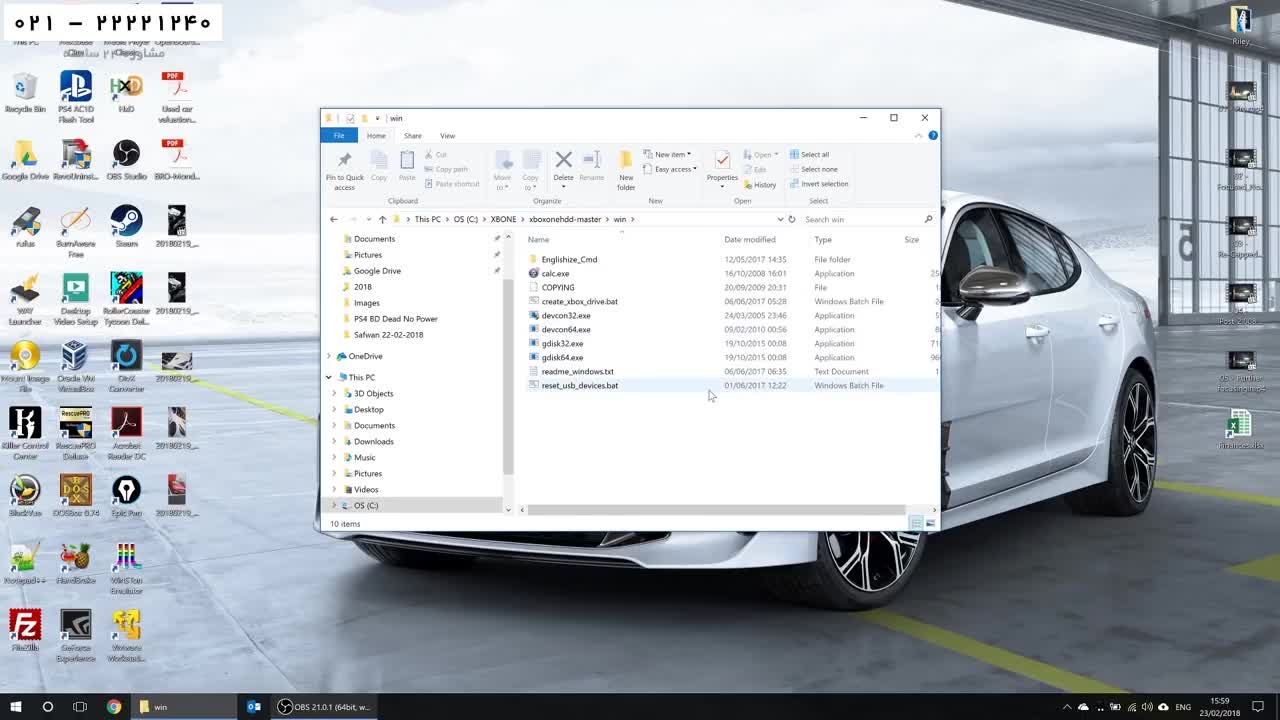Click Invert selection in the ribbon

818,184
